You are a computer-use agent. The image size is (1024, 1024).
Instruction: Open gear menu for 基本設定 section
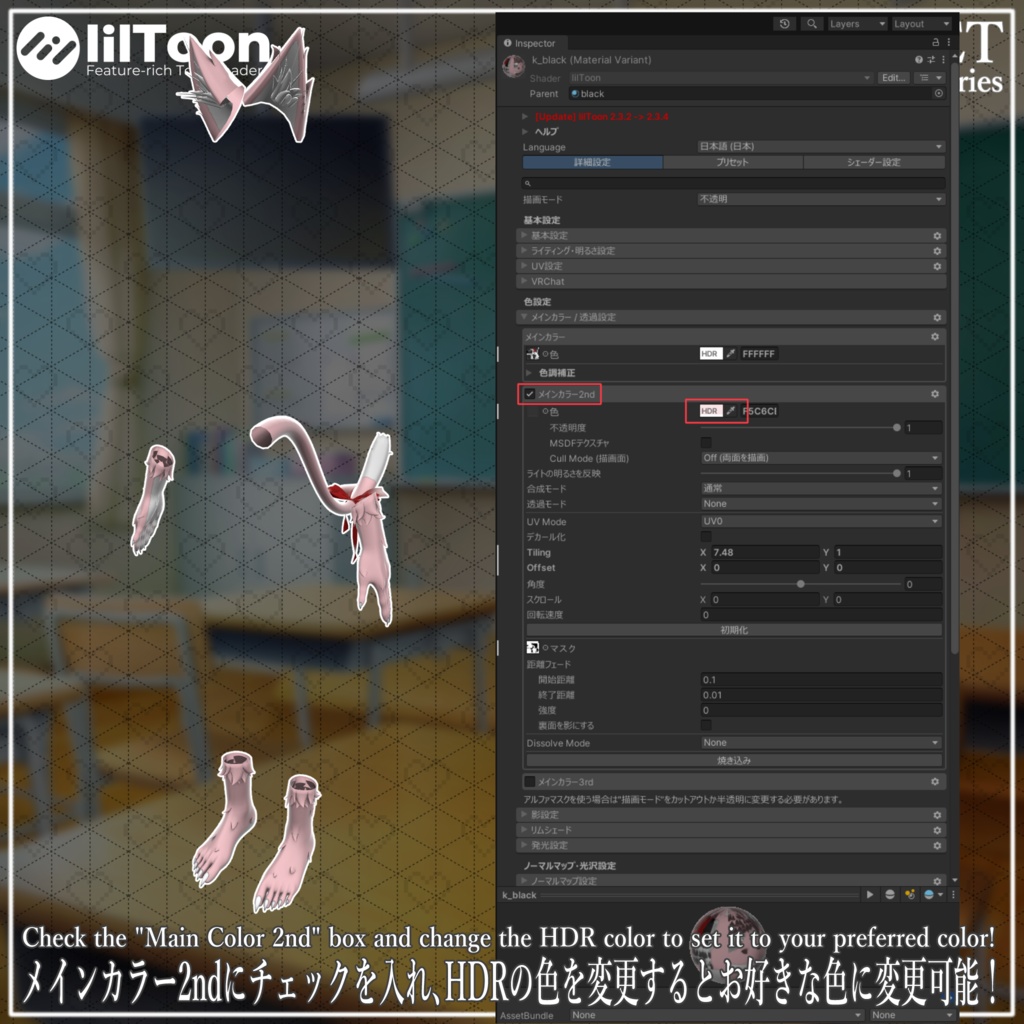click(x=937, y=235)
